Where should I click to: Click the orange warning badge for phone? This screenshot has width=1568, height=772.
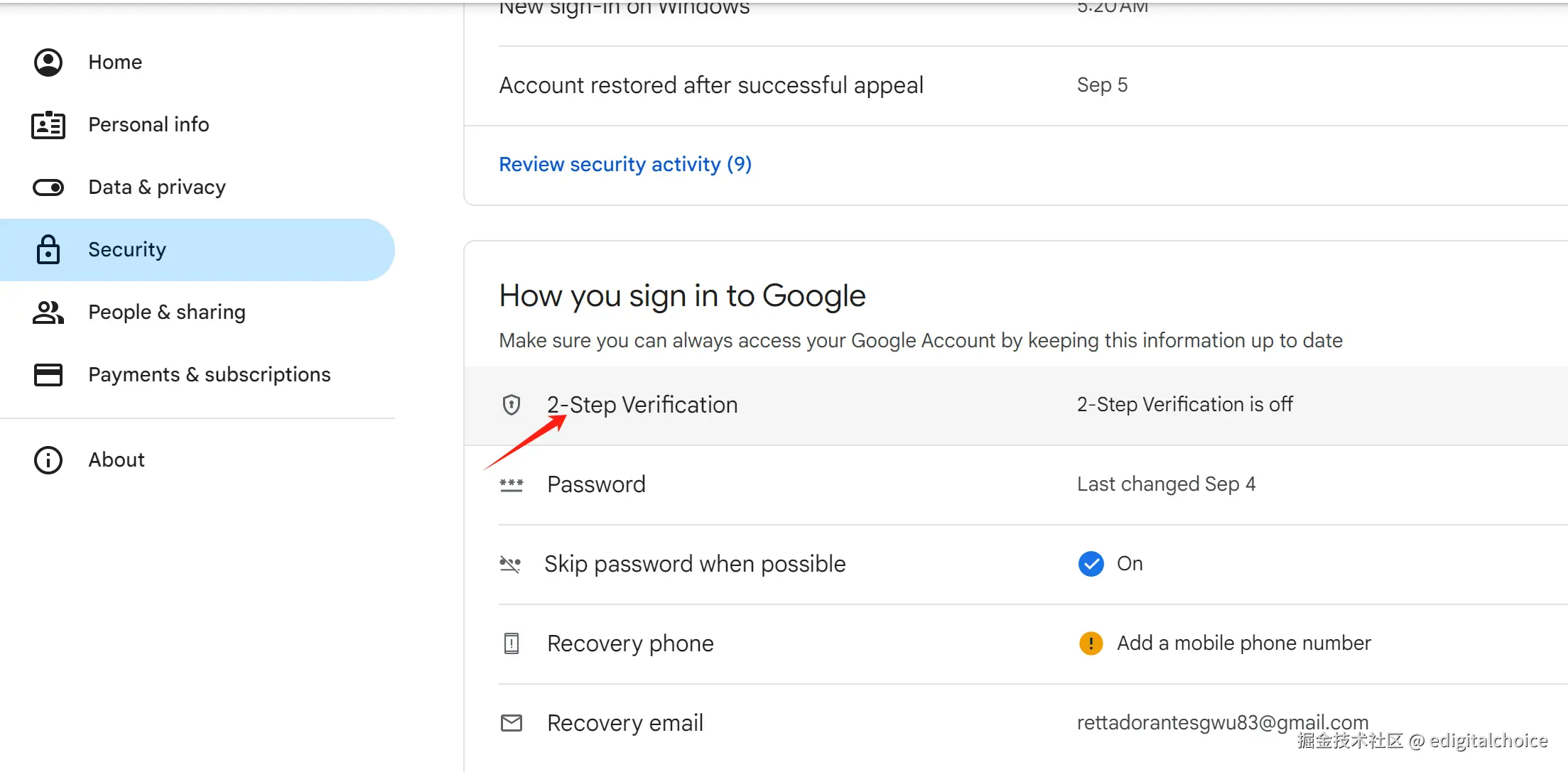pos(1091,643)
